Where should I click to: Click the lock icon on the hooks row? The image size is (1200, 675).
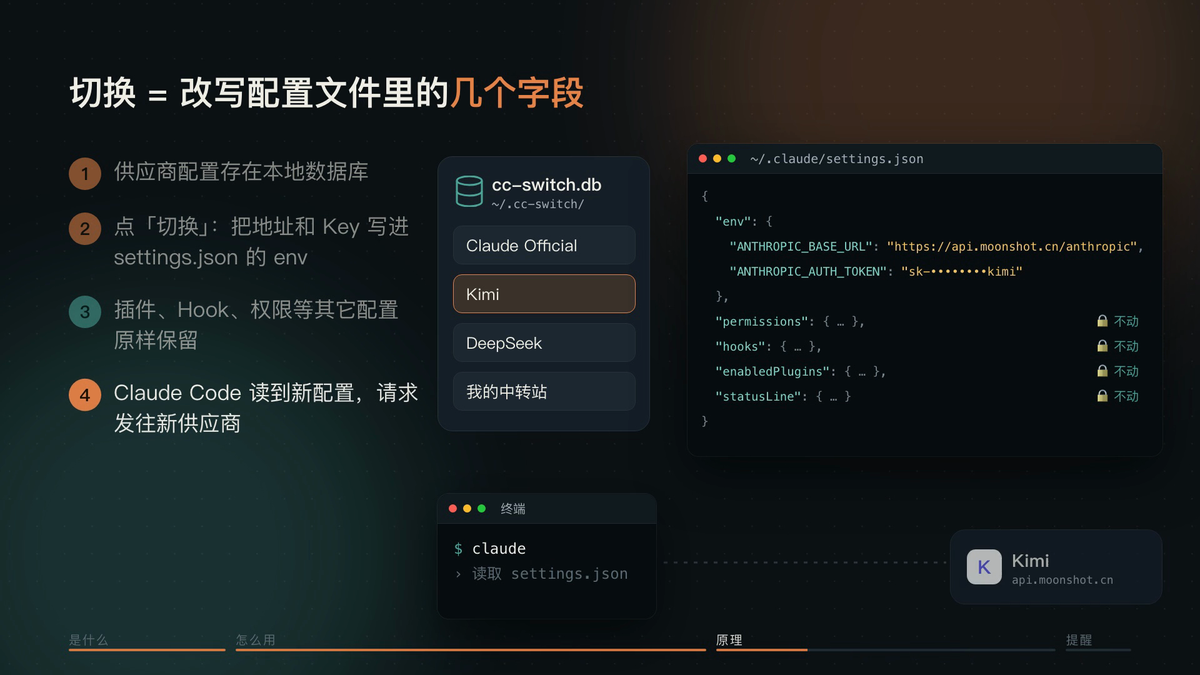point(1102,347)
